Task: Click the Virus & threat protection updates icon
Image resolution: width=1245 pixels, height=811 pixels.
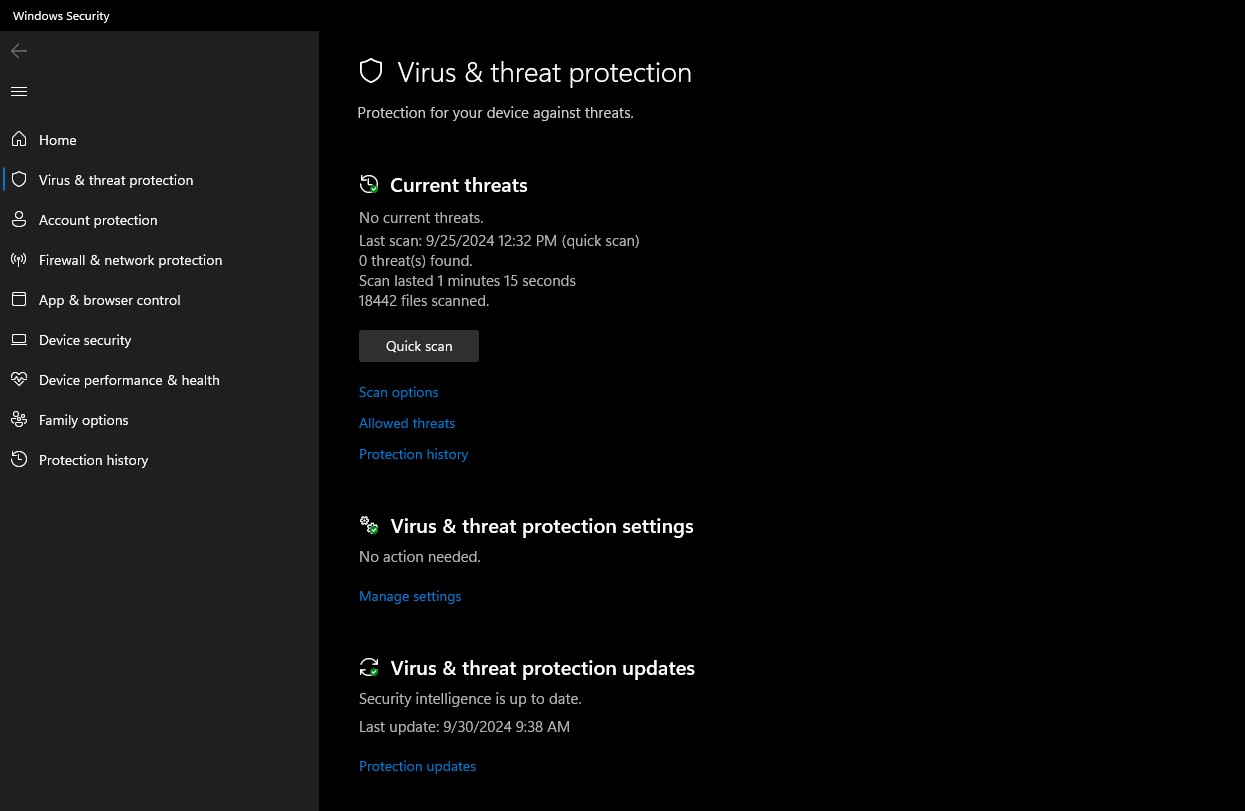Action: (x=369, y=667)
